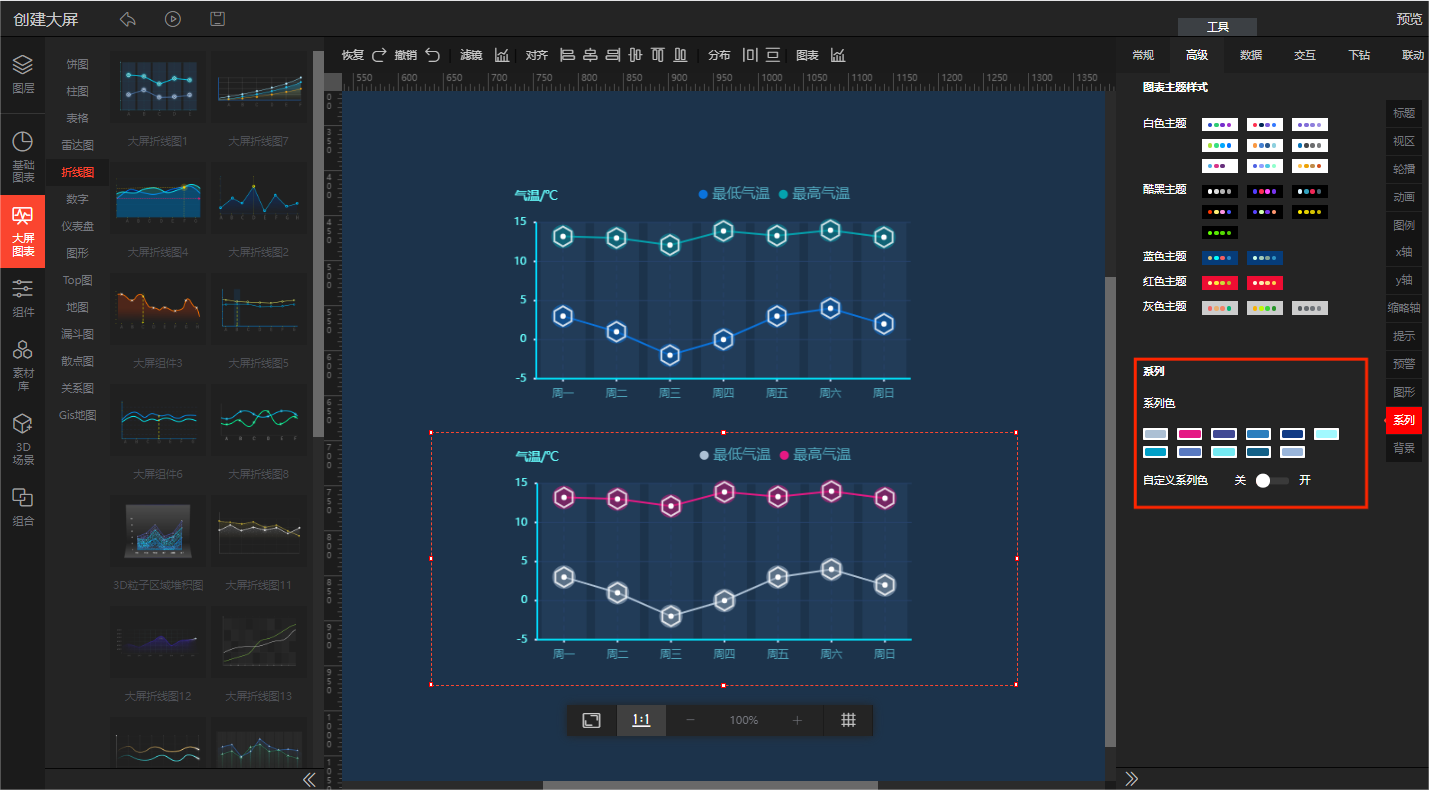
Task: Click the distribute horizontally icon
Action: click(x=750, y=55)
